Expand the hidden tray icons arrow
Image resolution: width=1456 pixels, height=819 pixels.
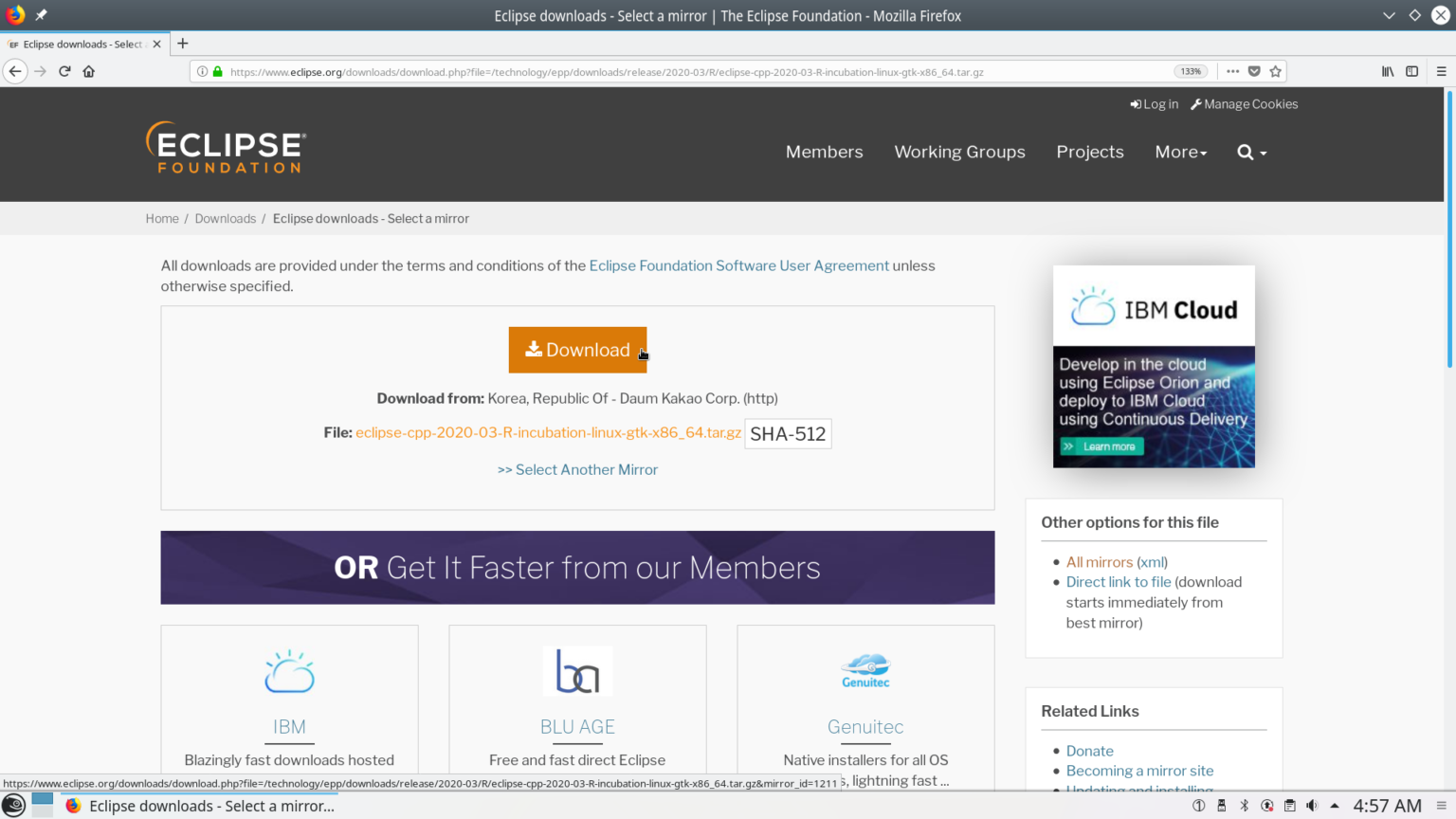[1336, 805]
